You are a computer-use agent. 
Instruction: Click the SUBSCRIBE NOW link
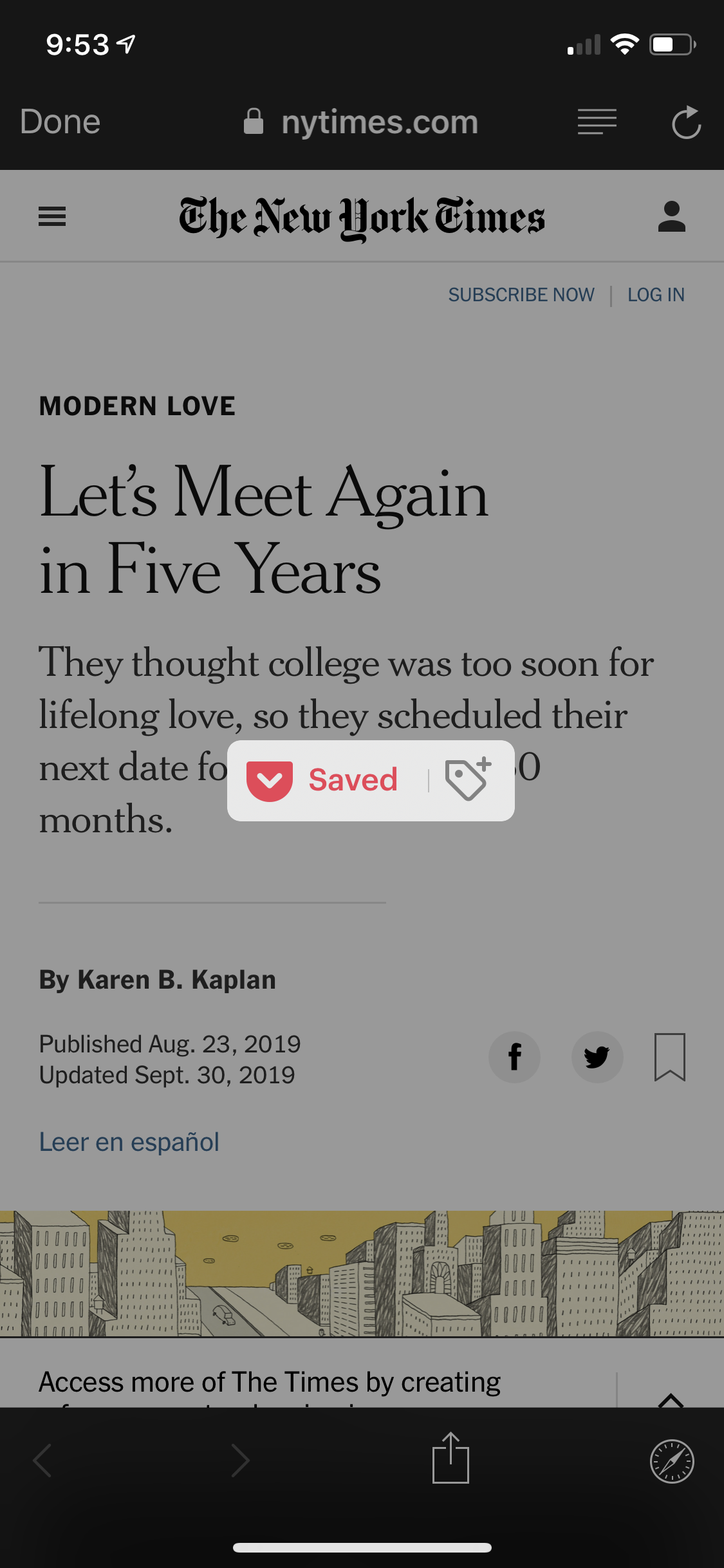521,295
